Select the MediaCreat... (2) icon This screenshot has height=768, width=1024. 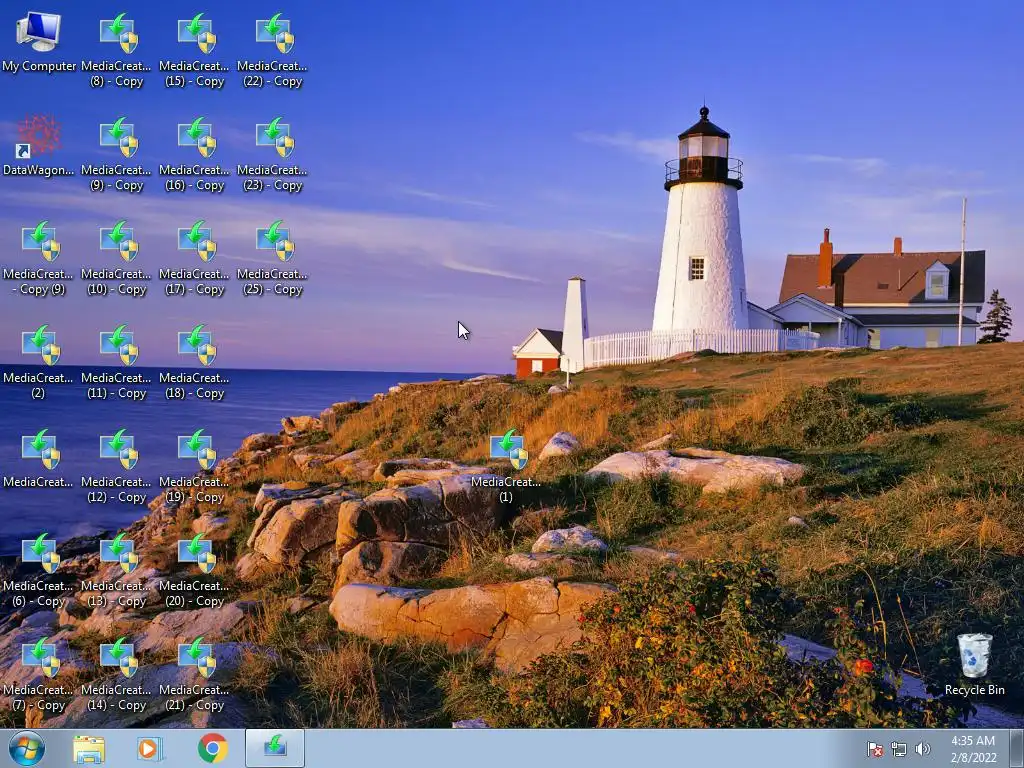[39, 361]
